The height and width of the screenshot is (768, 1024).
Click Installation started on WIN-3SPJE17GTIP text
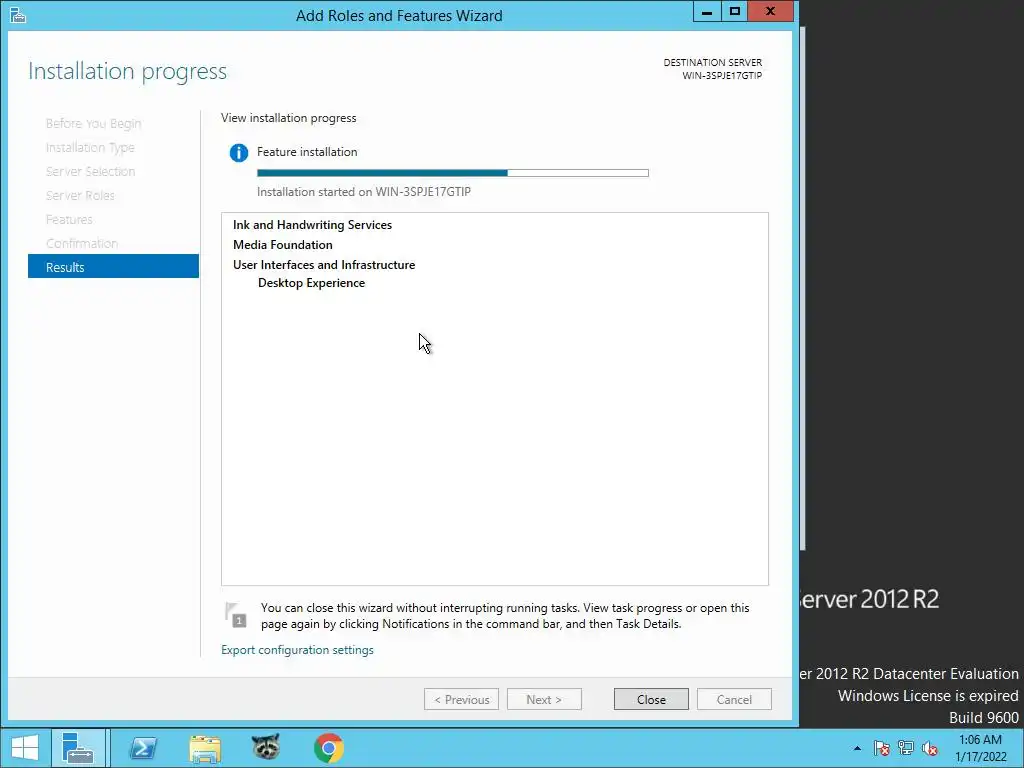pyautogui.click(x=364, y=192)
